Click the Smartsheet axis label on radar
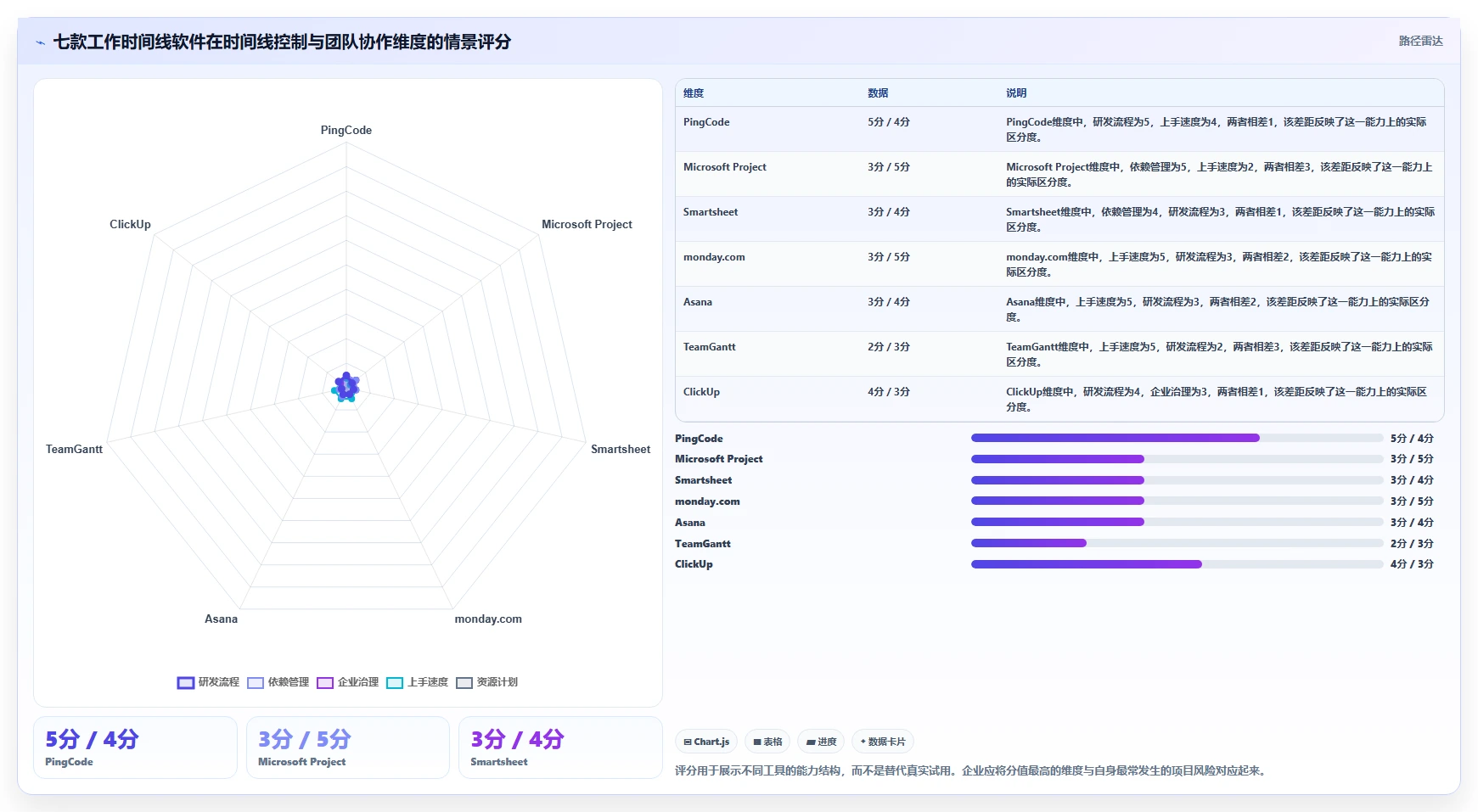 click(621, 449)
